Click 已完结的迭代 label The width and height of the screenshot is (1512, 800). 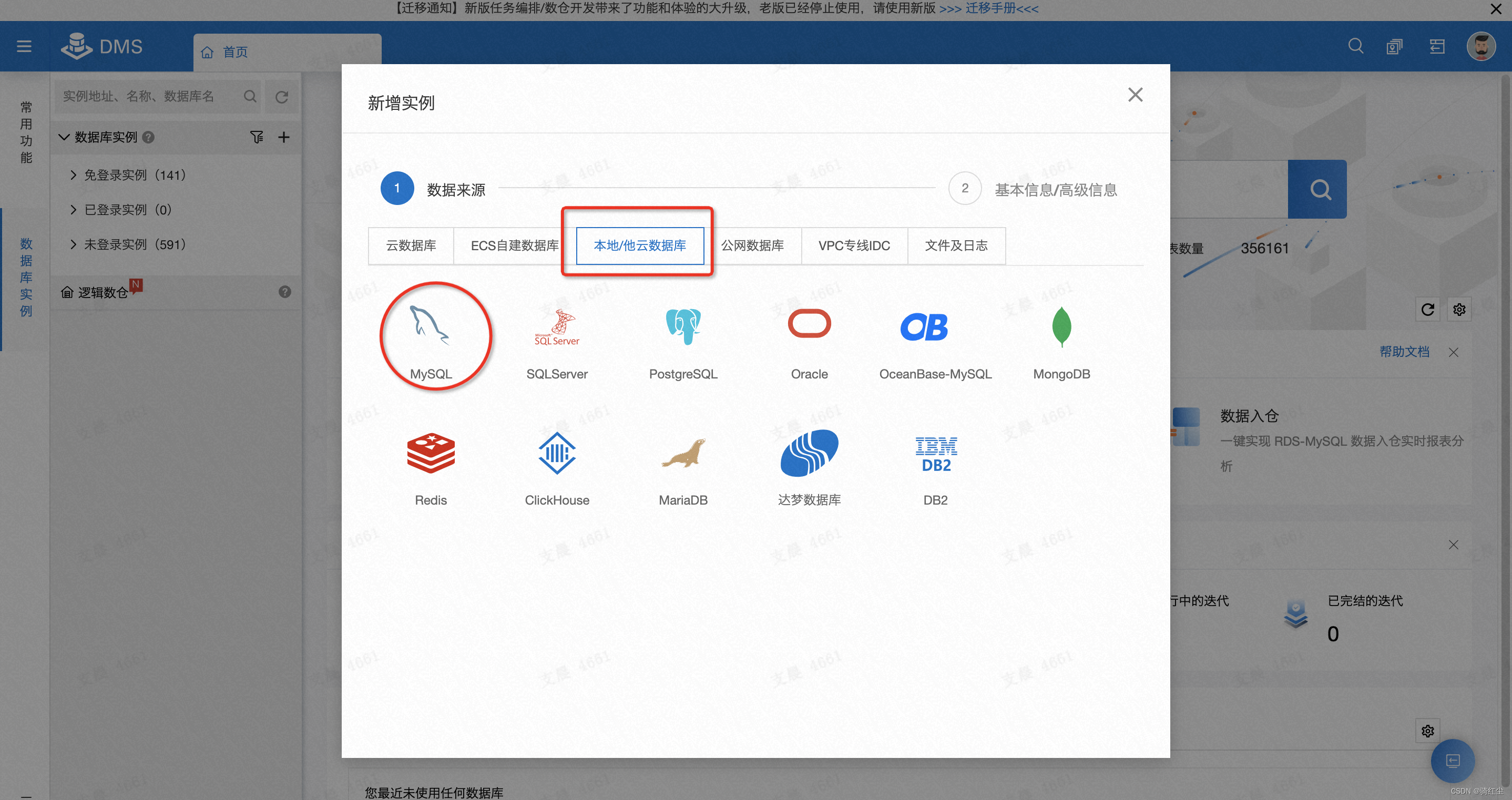(x=1365, y=600)
